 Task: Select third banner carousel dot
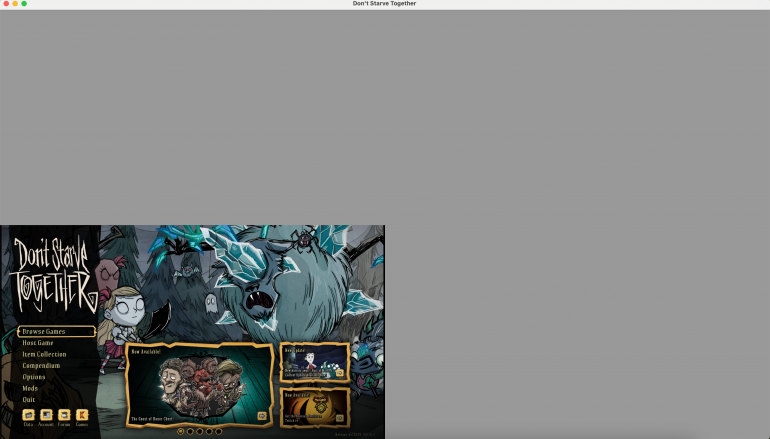tap(199, 431)
